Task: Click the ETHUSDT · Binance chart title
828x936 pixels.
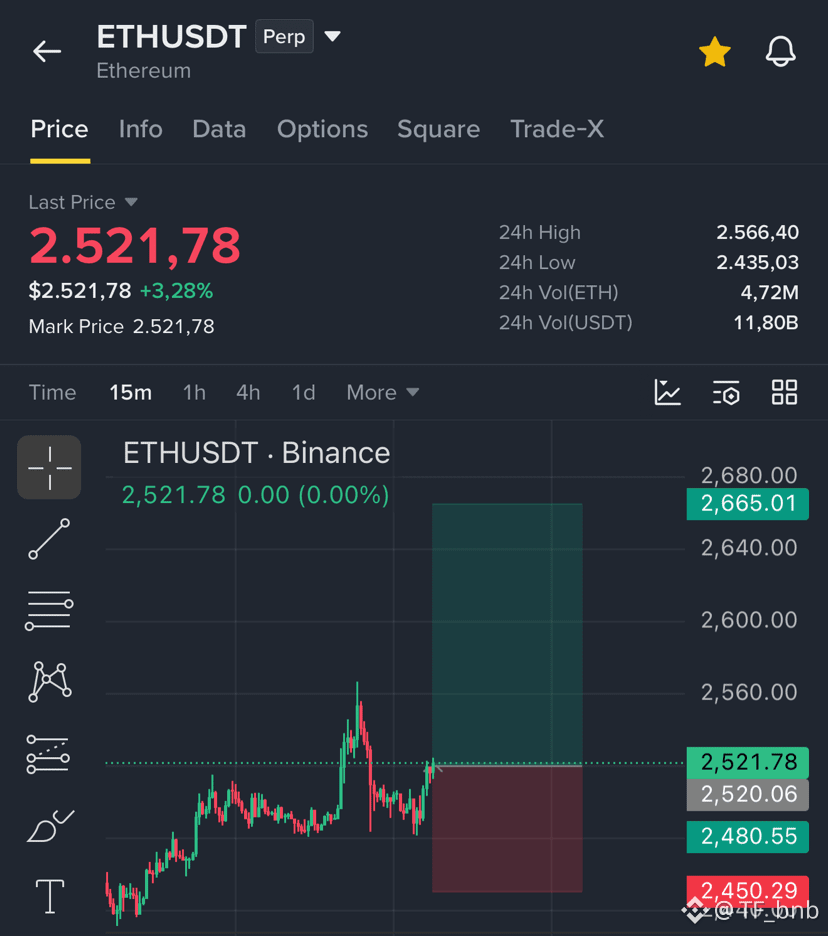Action: pos(257,453)
